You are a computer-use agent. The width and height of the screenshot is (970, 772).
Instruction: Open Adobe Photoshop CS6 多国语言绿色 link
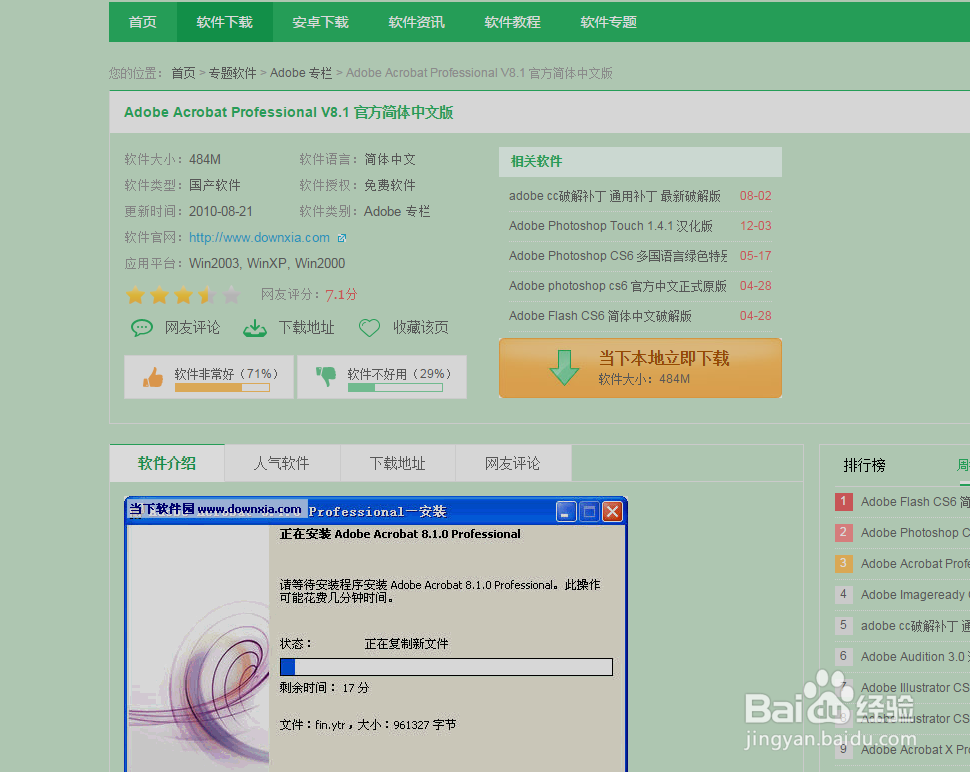(x=618, y=255)
